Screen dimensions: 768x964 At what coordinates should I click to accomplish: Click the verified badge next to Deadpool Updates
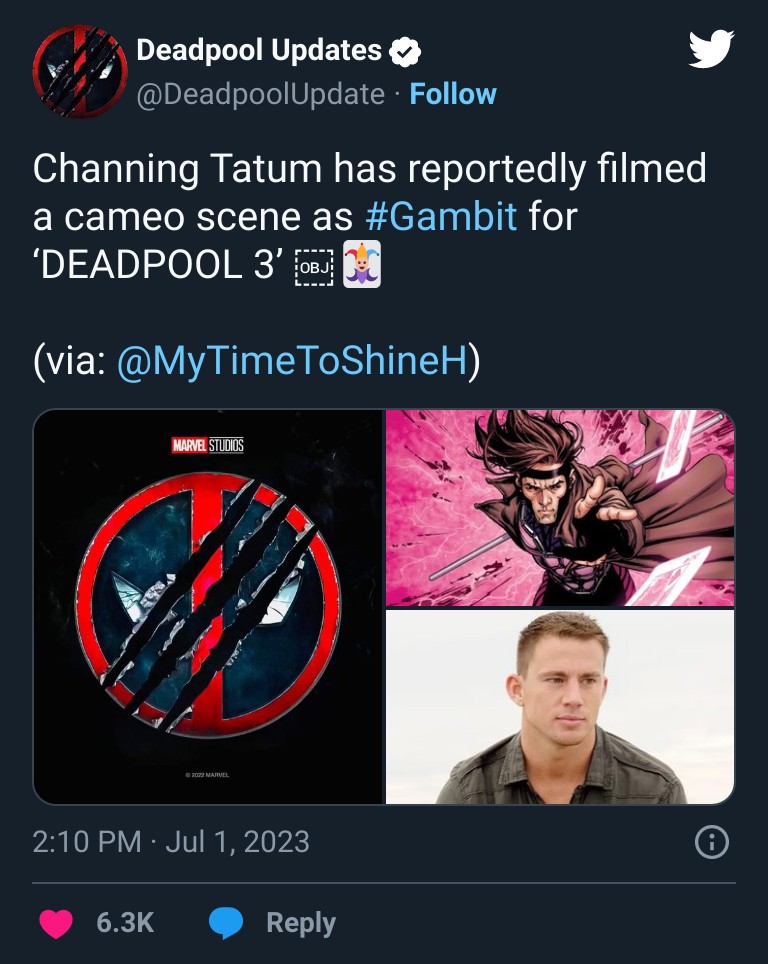pos(401,50)
